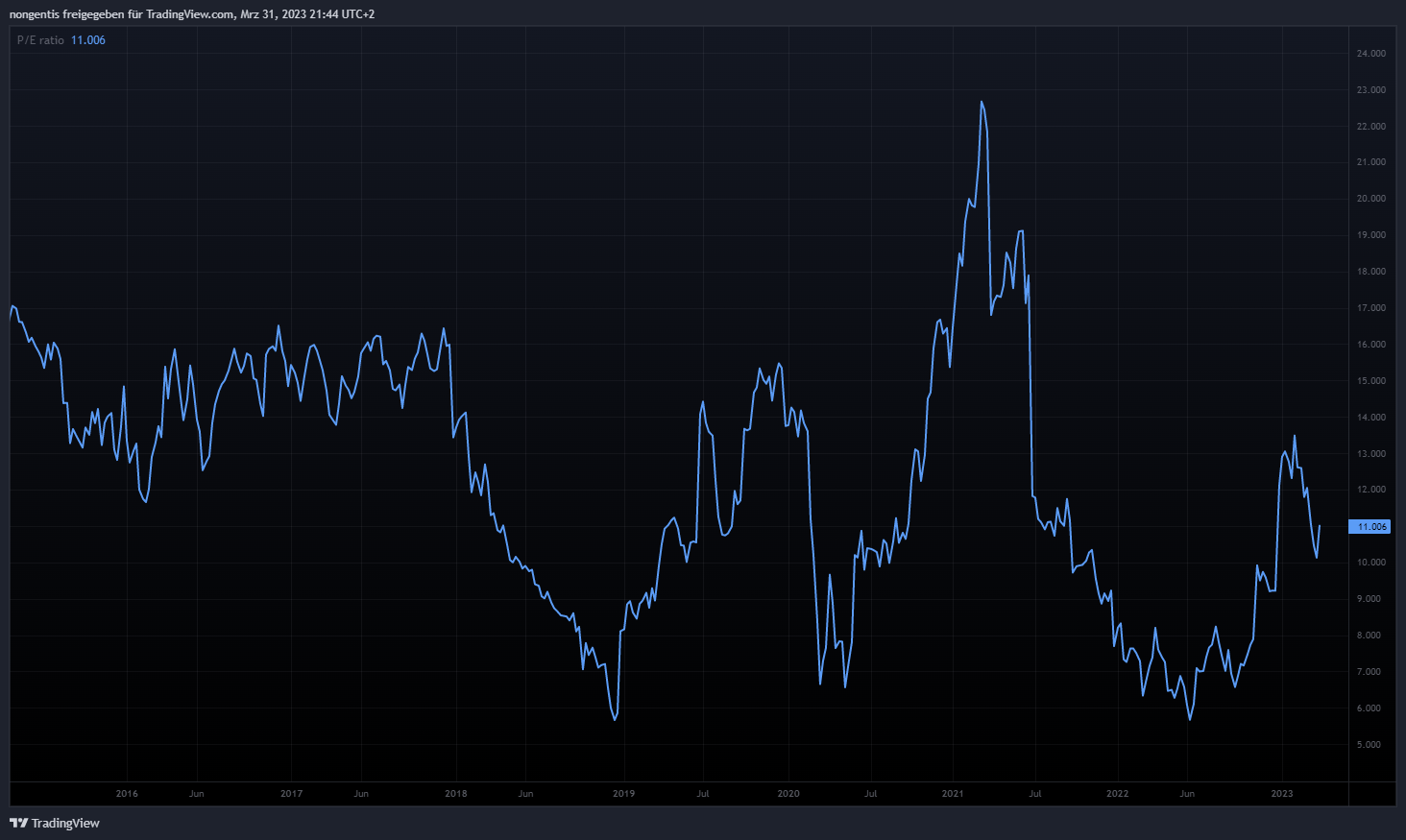Pick the 2020 time axis label
Screen dimensions: 1406x840
(x=788, y=794)
